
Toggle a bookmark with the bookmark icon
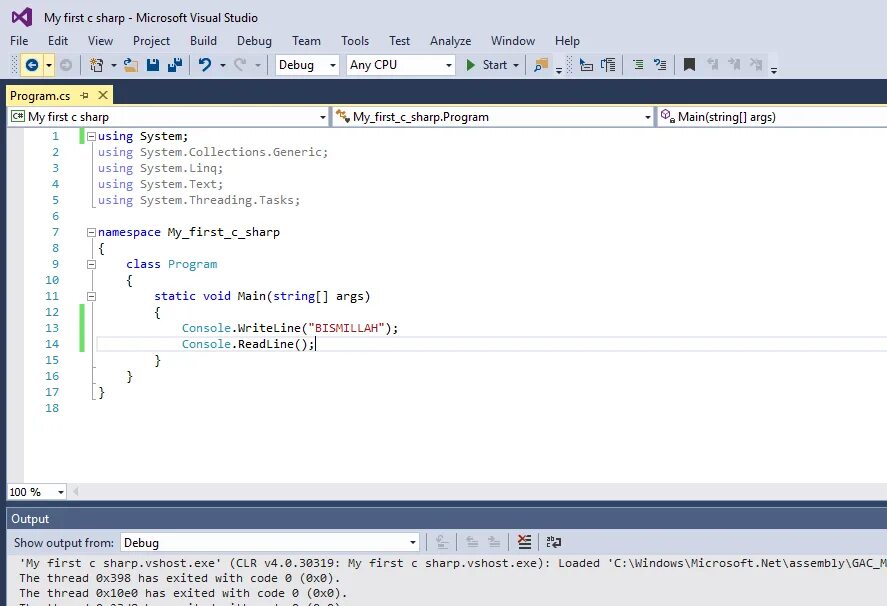[689, 65]
